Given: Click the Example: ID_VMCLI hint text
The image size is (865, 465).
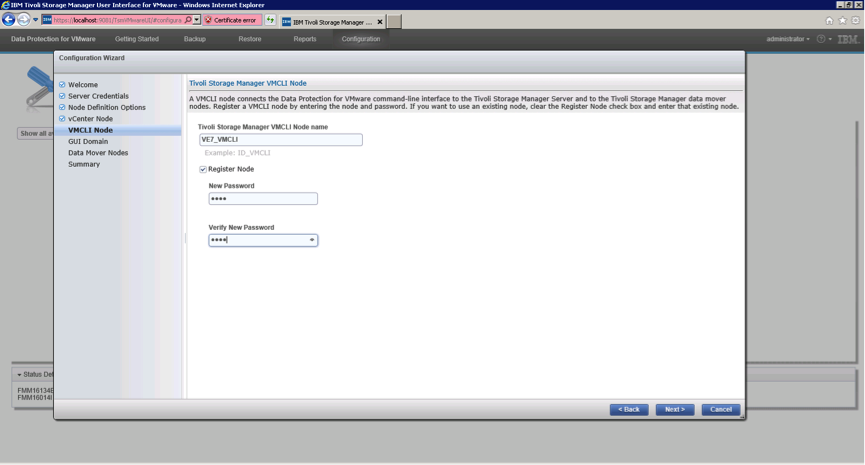Looking at the screenshot, I should [237, 153].
